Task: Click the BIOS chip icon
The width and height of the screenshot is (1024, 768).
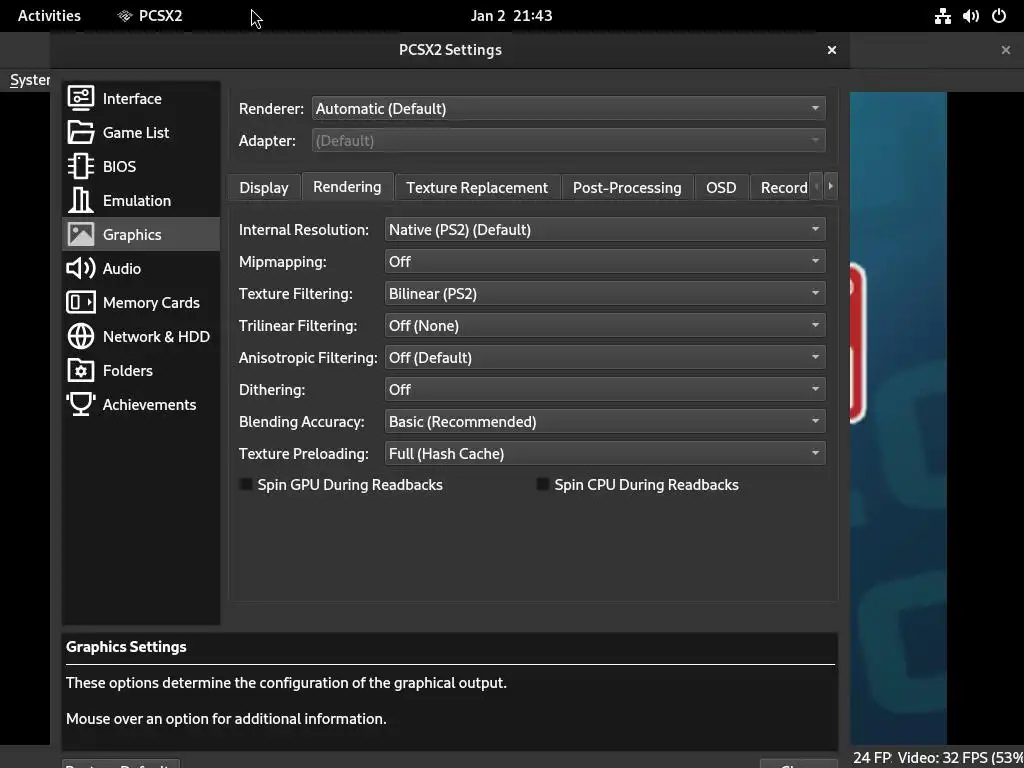Action: [81, 167]
